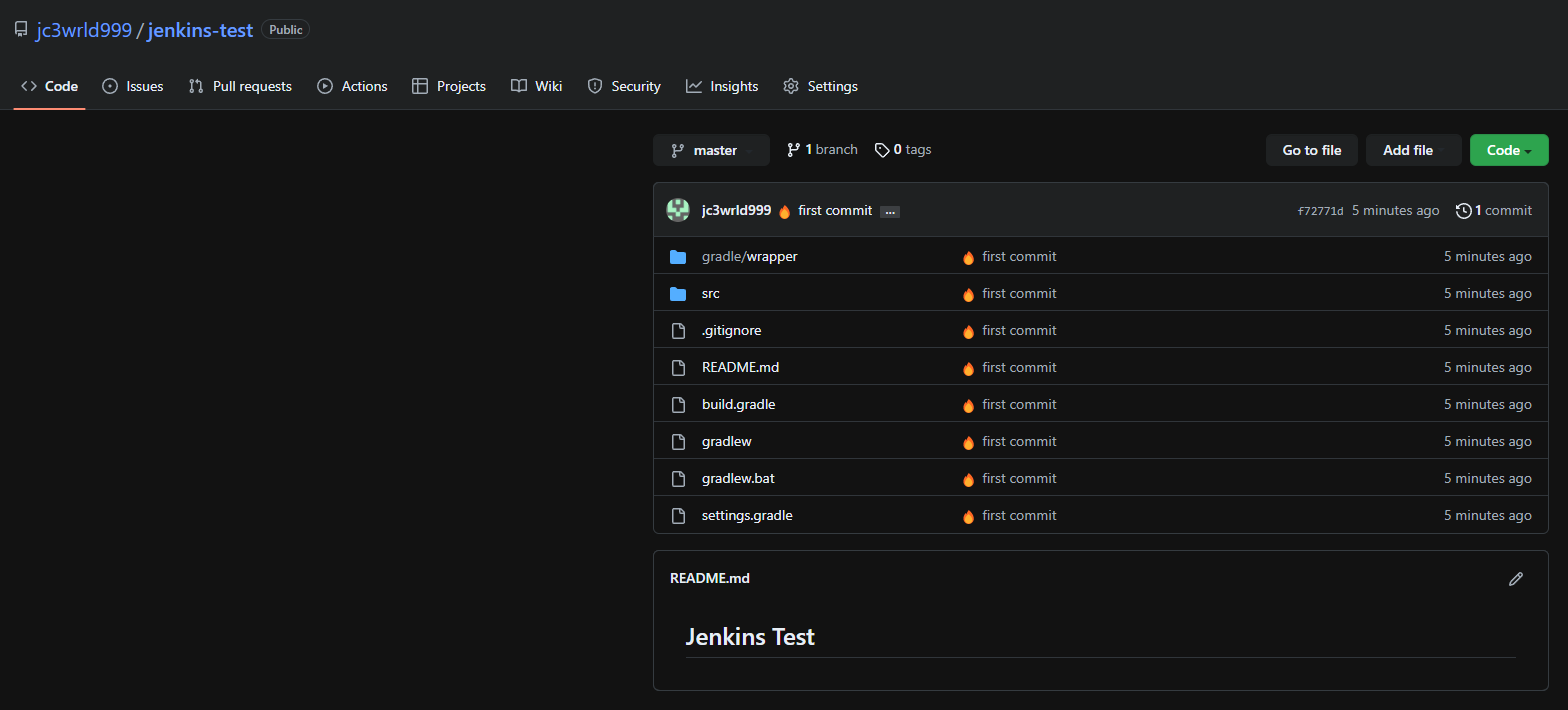Open commit hash f72771d

pos(1320,211)
